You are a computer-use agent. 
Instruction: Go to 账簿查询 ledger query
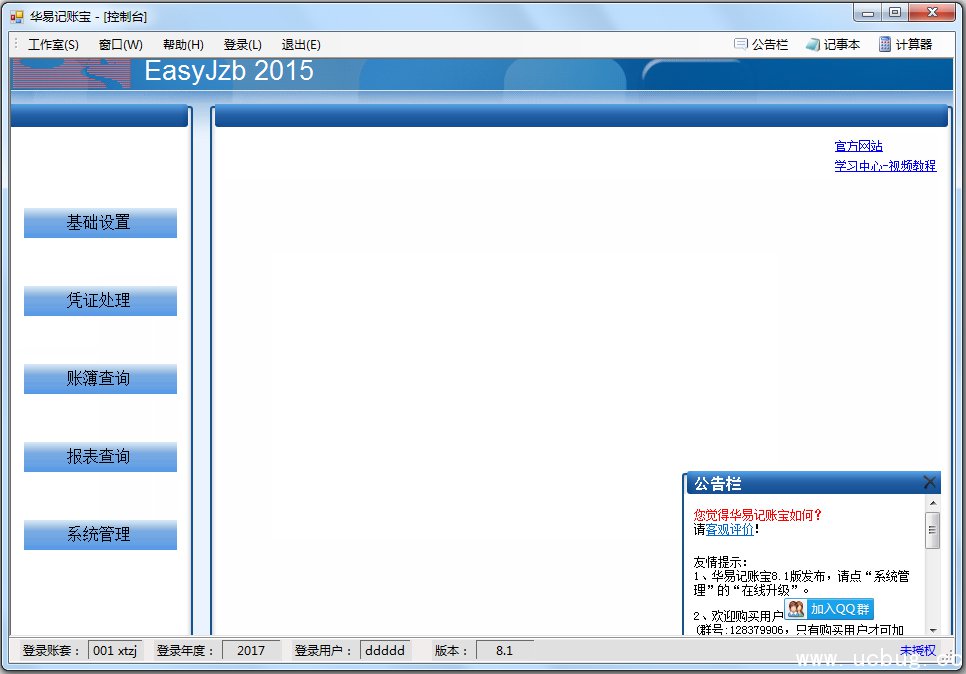click(x=100, y=379)
